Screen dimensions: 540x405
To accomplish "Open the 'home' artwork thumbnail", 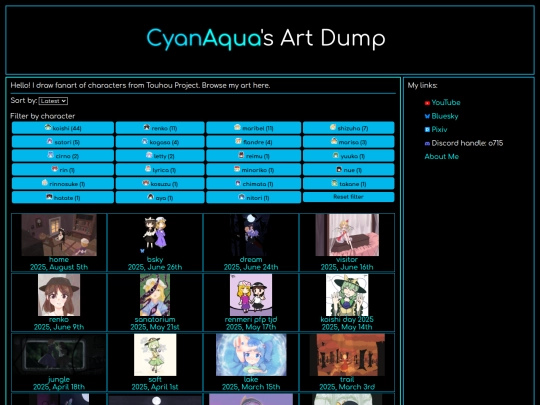I will coord(59,235).
